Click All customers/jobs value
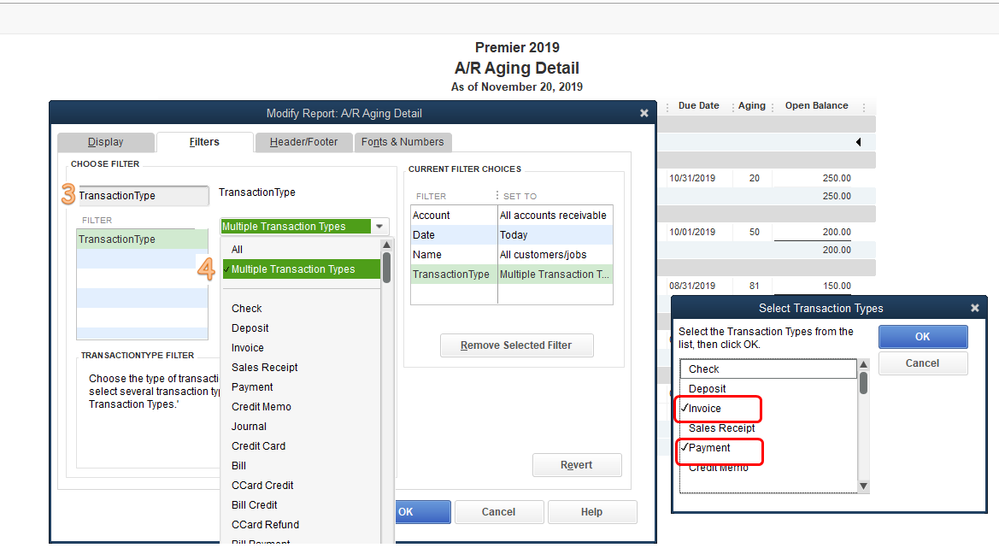This screenshot has width=999, height=555. 543,255
